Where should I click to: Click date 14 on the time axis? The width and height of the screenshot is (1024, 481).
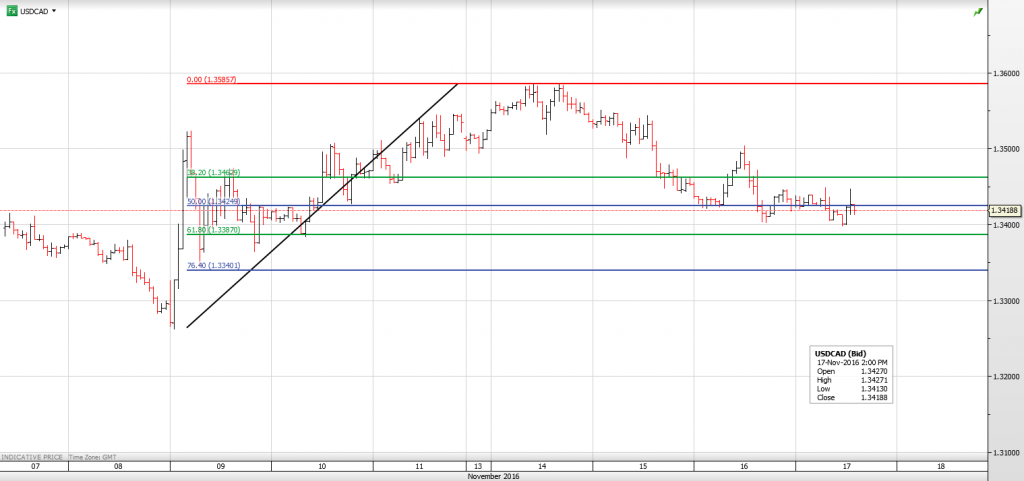[541, 467]
